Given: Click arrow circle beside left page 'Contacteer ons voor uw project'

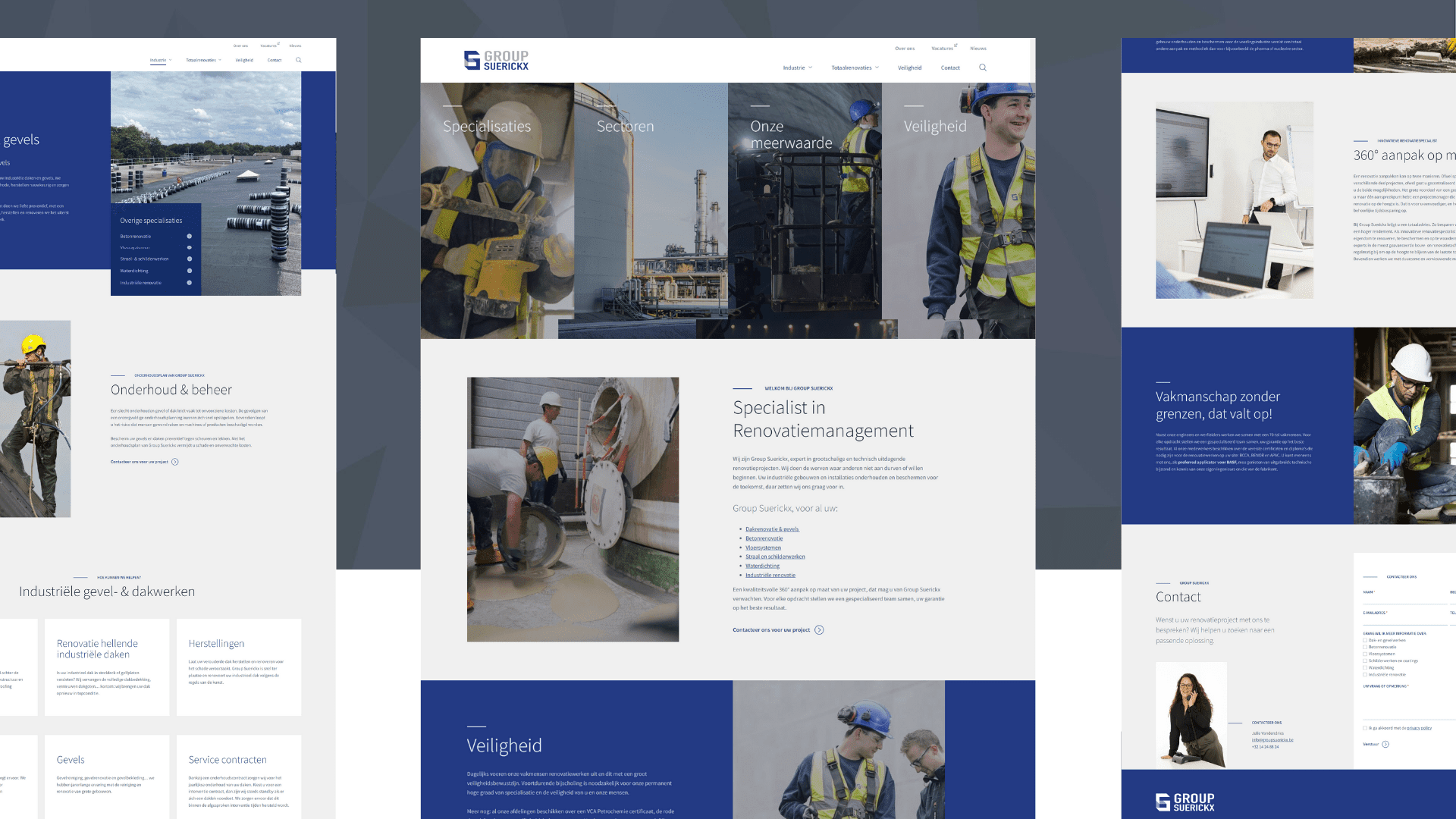Looking at the screenshot, I should (x=175, y=462).
